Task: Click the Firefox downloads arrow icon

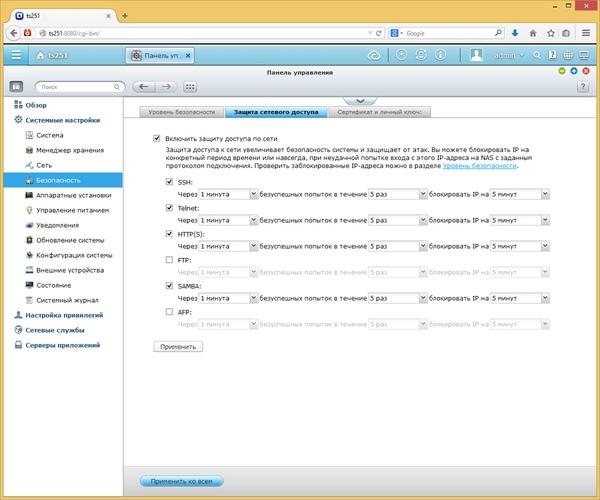Action: tap(515, 33)
